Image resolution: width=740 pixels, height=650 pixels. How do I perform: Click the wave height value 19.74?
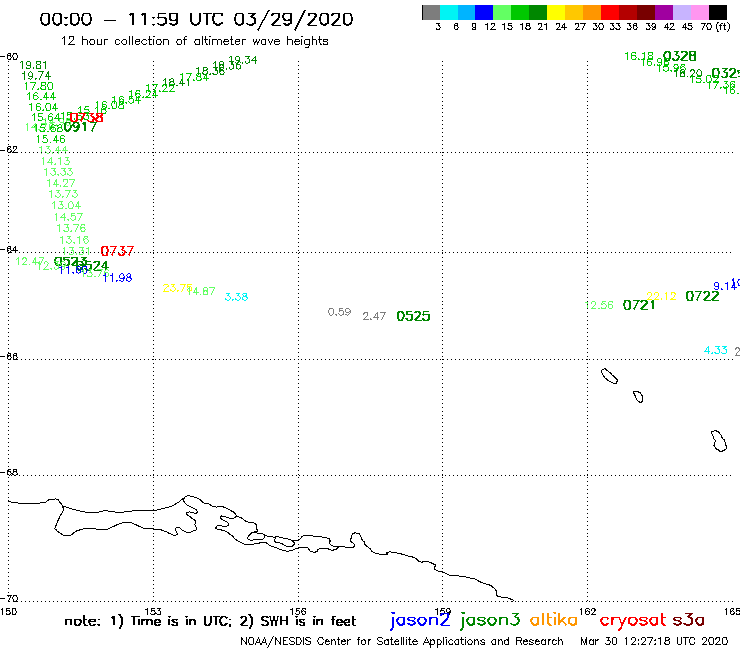[x=36, y=76]
